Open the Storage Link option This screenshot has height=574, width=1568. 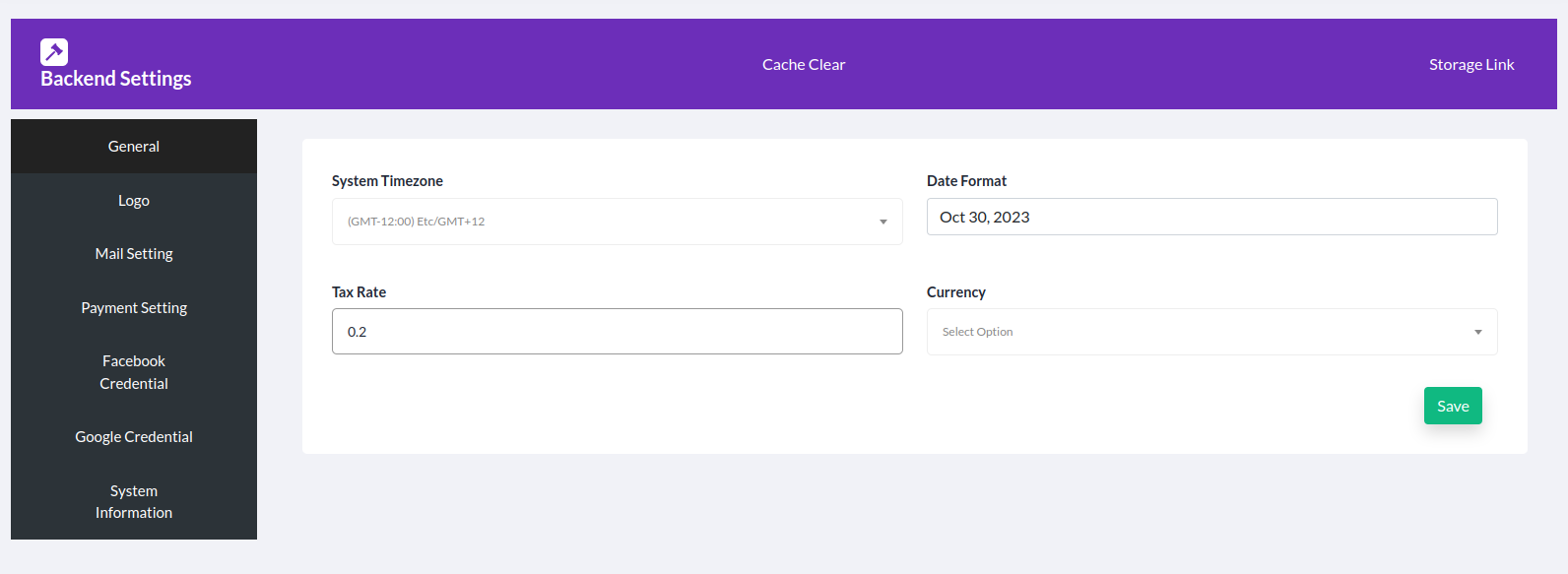click(1471, 64)
